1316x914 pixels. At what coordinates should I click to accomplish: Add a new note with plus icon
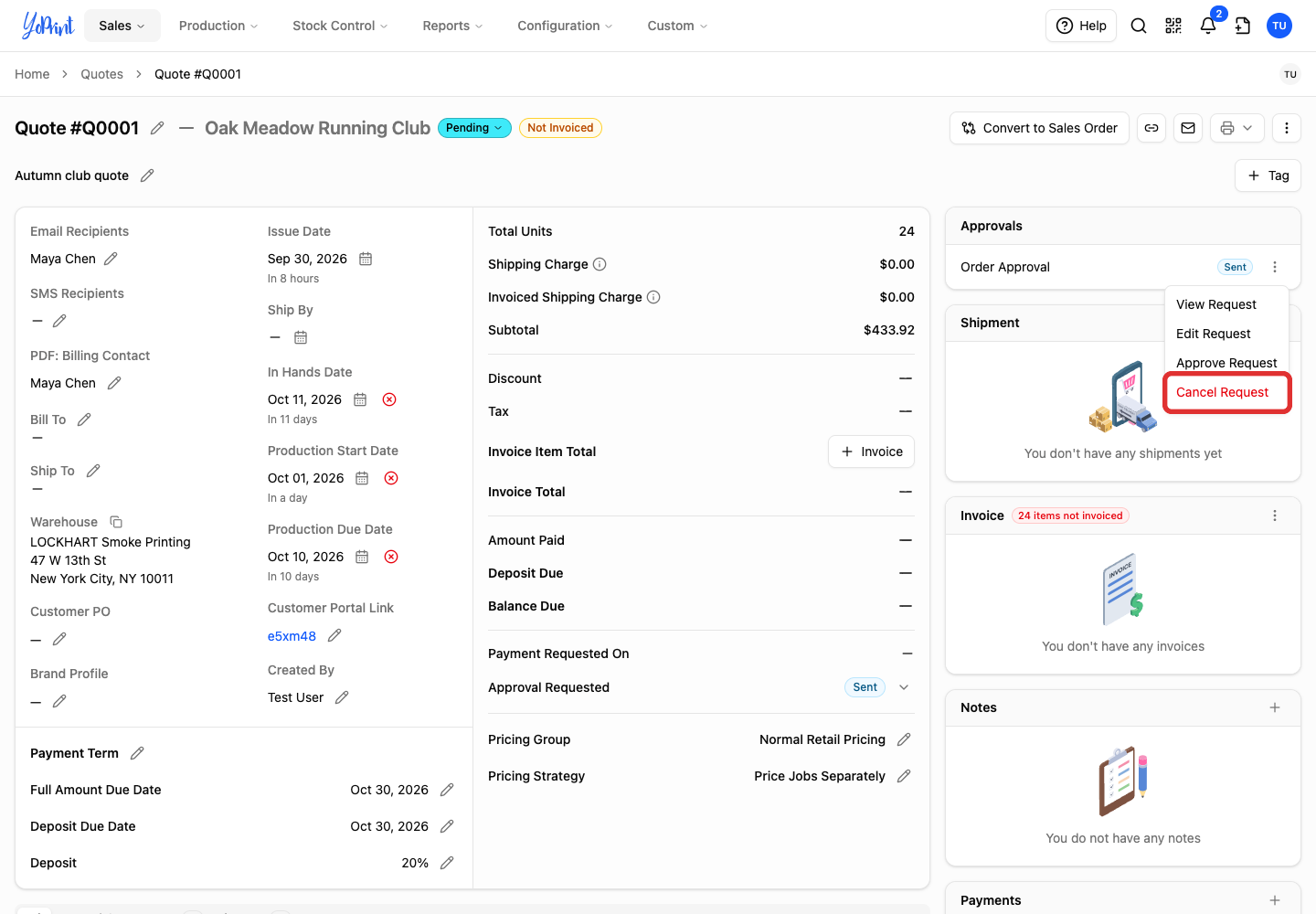(x=1275, y=707)
